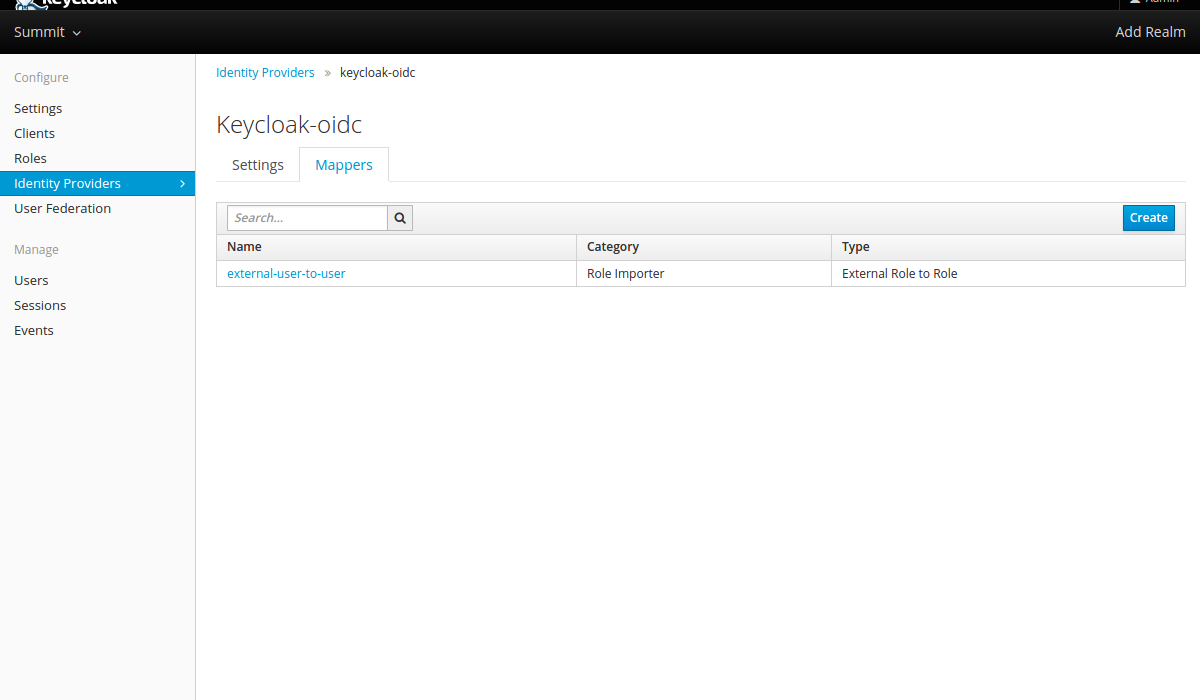Open Settings in the sidebar
This screenshot has height=700, width=1200.
click(x=38, y=108)
